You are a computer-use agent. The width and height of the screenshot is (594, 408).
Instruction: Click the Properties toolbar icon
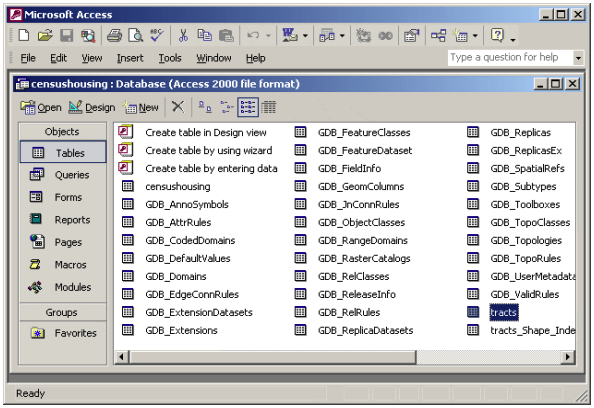[x=412, y=36]
